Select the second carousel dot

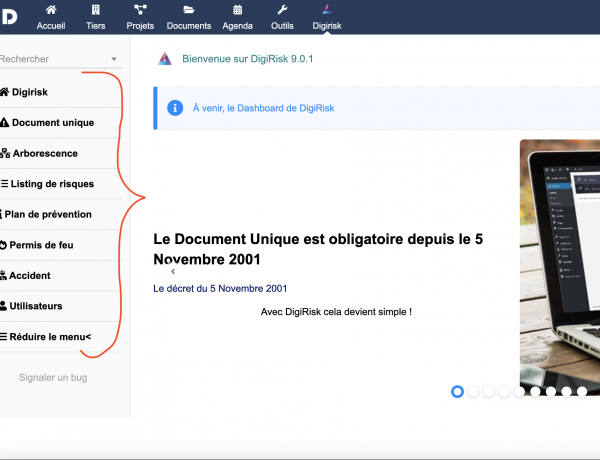473,391
